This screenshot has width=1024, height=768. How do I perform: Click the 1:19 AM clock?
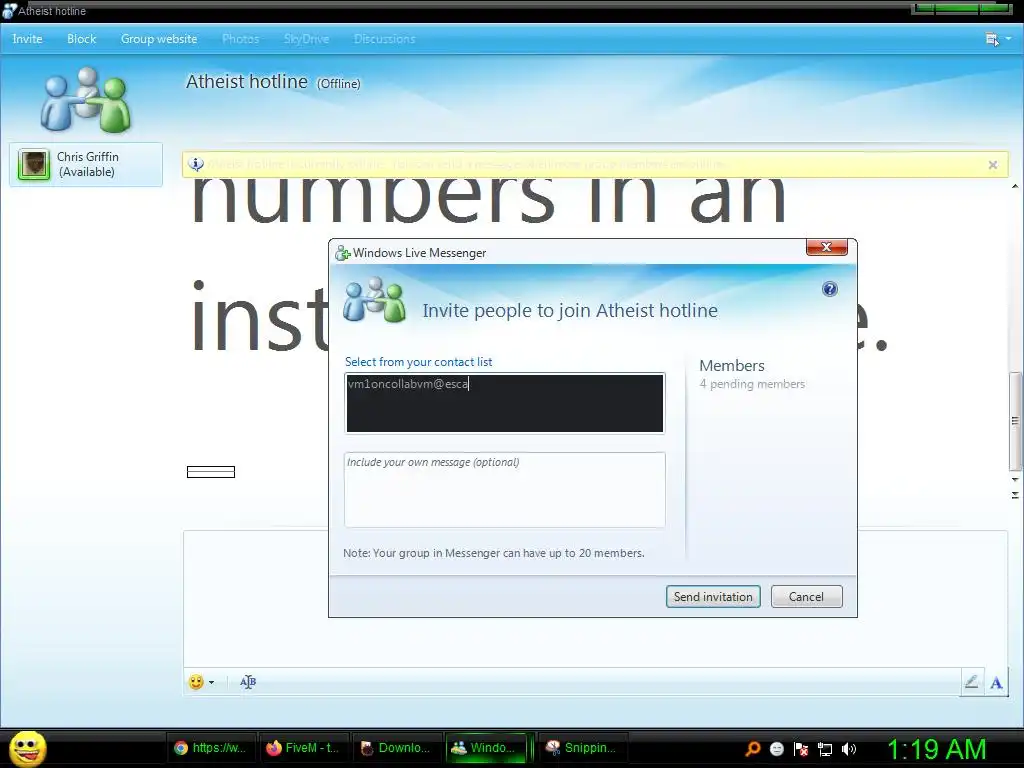point(937,749)
